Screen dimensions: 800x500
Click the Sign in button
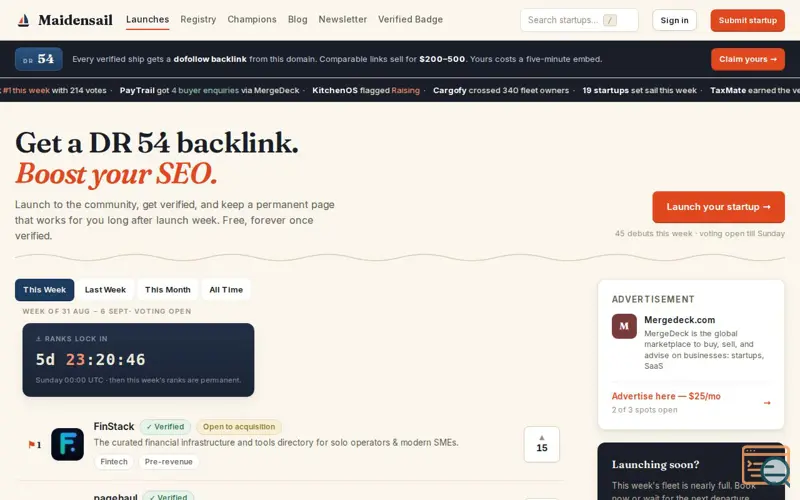[674, 20]
